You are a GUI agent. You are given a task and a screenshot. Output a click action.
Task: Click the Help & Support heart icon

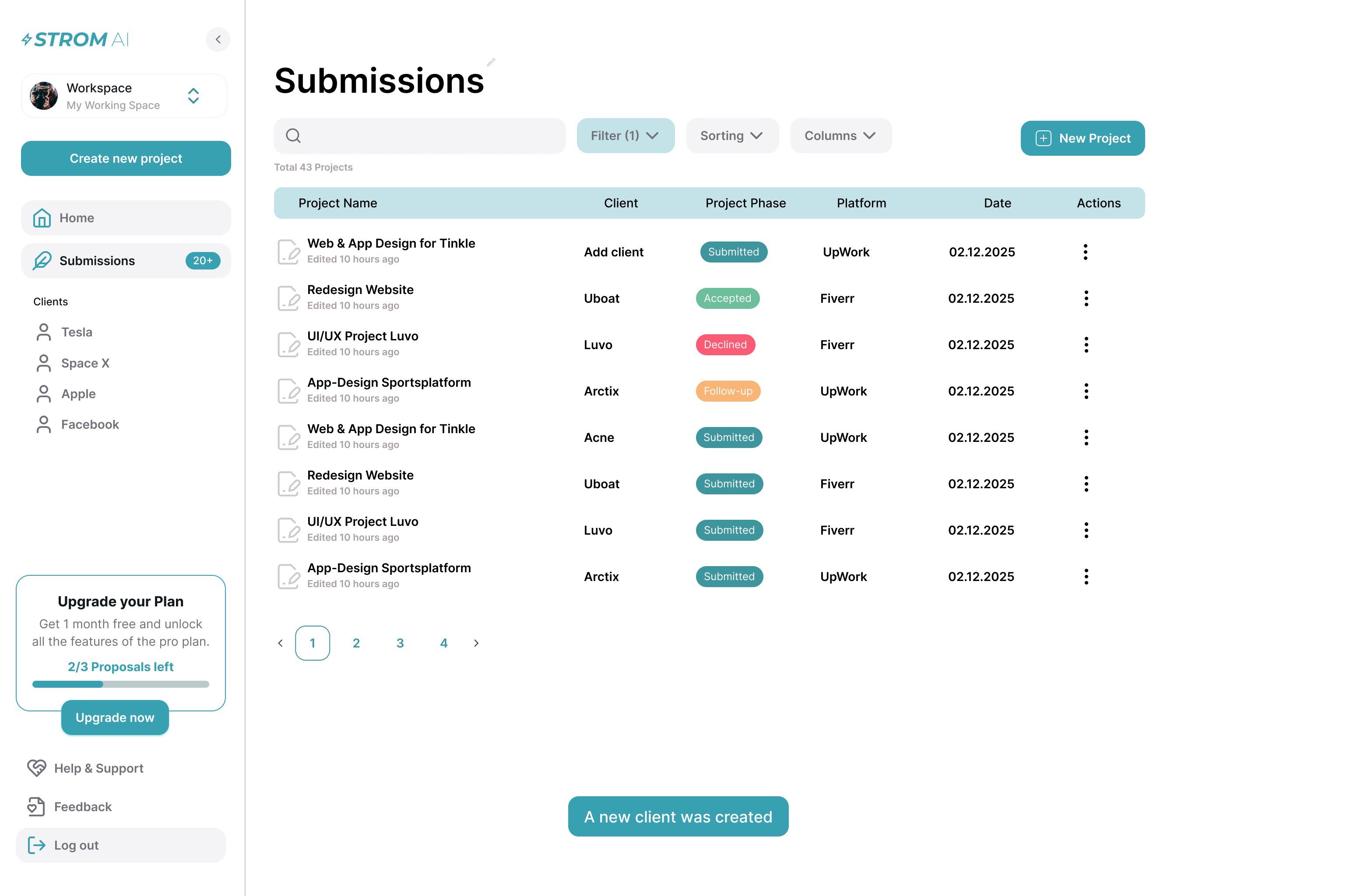tap(37, 768)
